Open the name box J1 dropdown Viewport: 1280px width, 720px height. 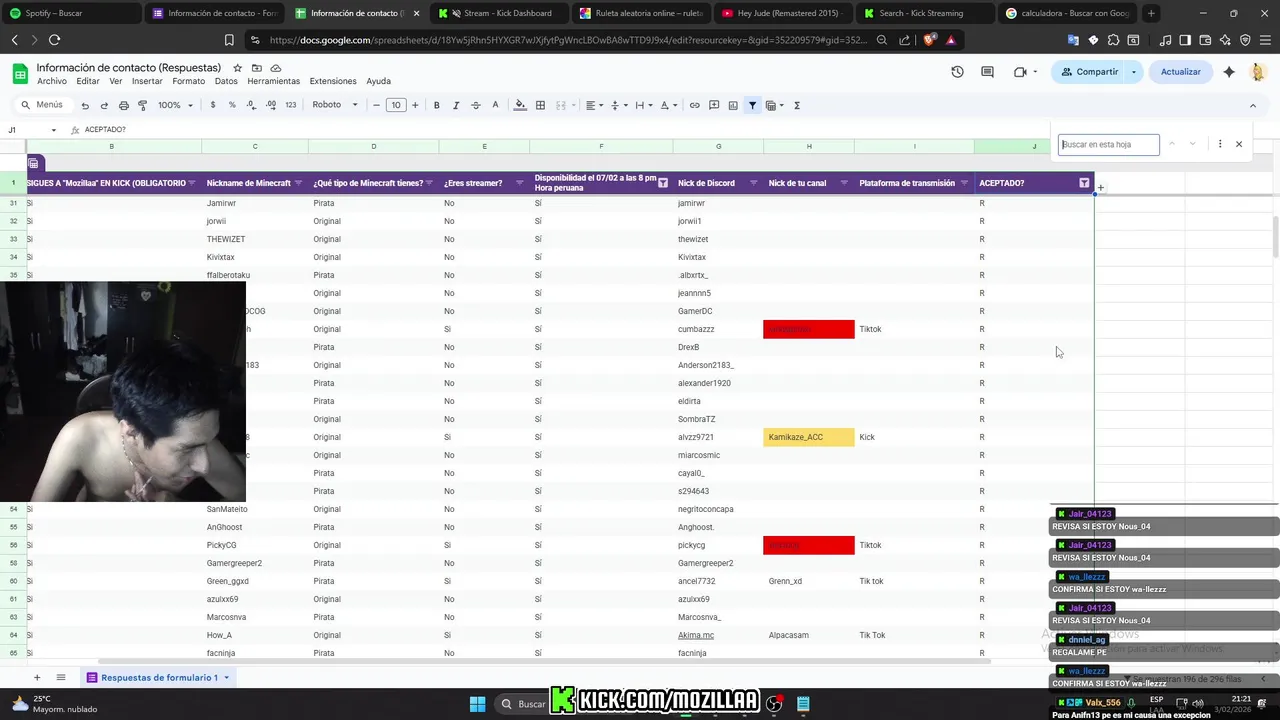tap(54, 130)
